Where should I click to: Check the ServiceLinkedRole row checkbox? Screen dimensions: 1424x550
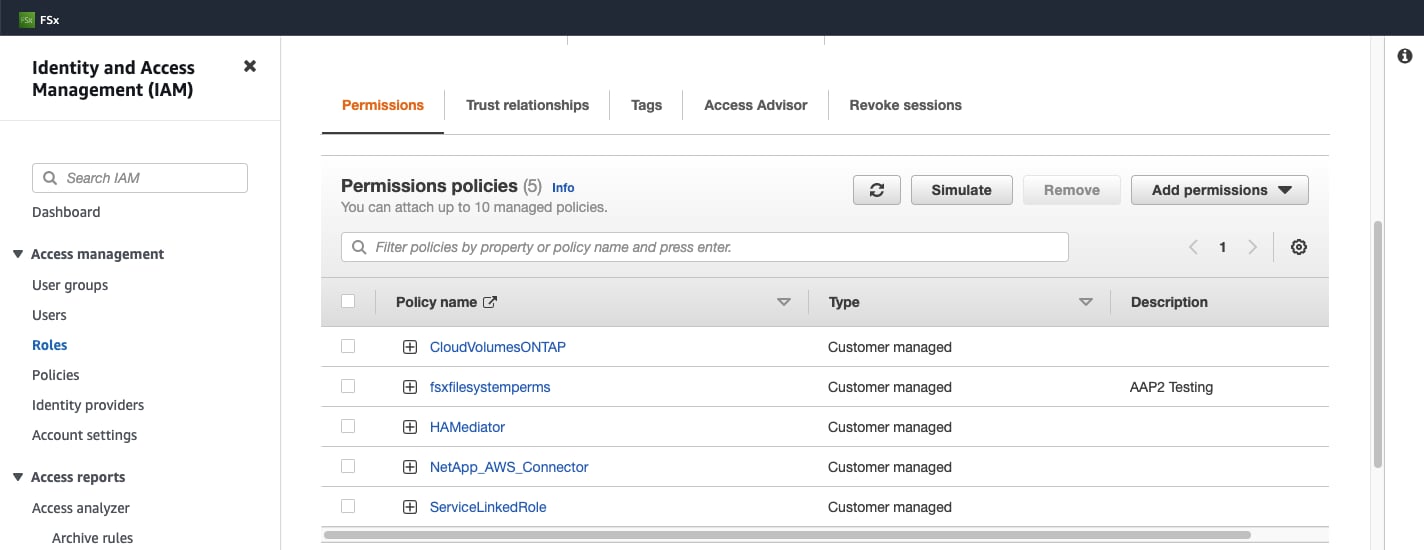348,506
